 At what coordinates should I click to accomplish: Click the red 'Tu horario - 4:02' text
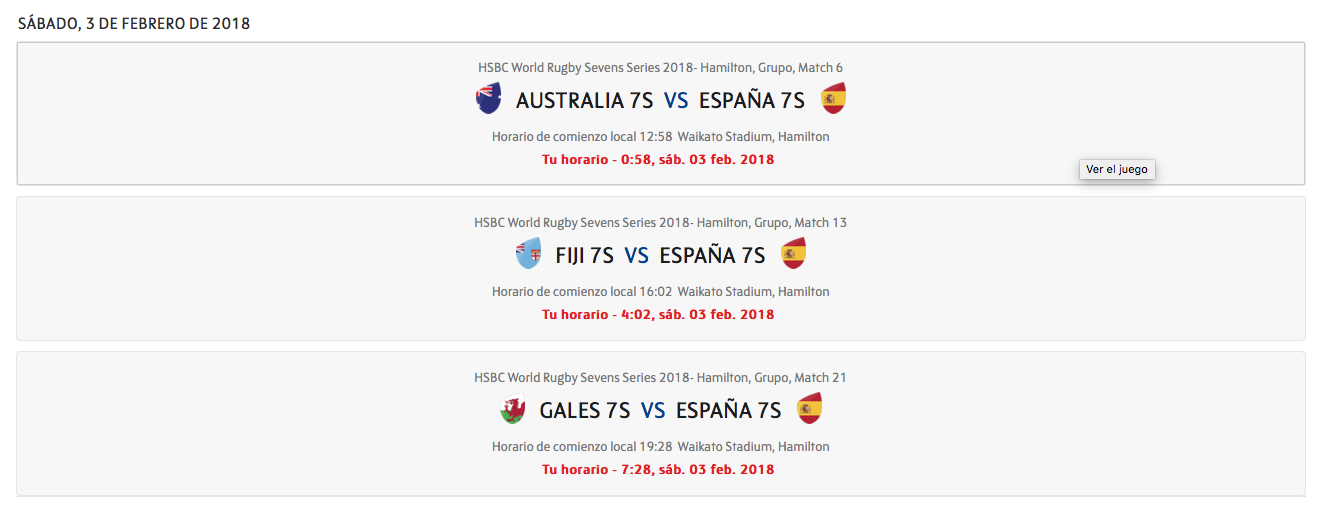(658, 314)
